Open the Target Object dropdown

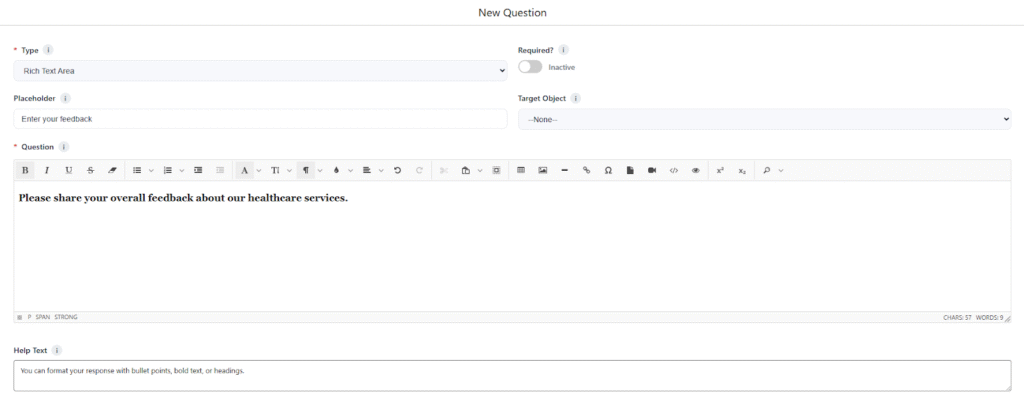tap(764, 120)
